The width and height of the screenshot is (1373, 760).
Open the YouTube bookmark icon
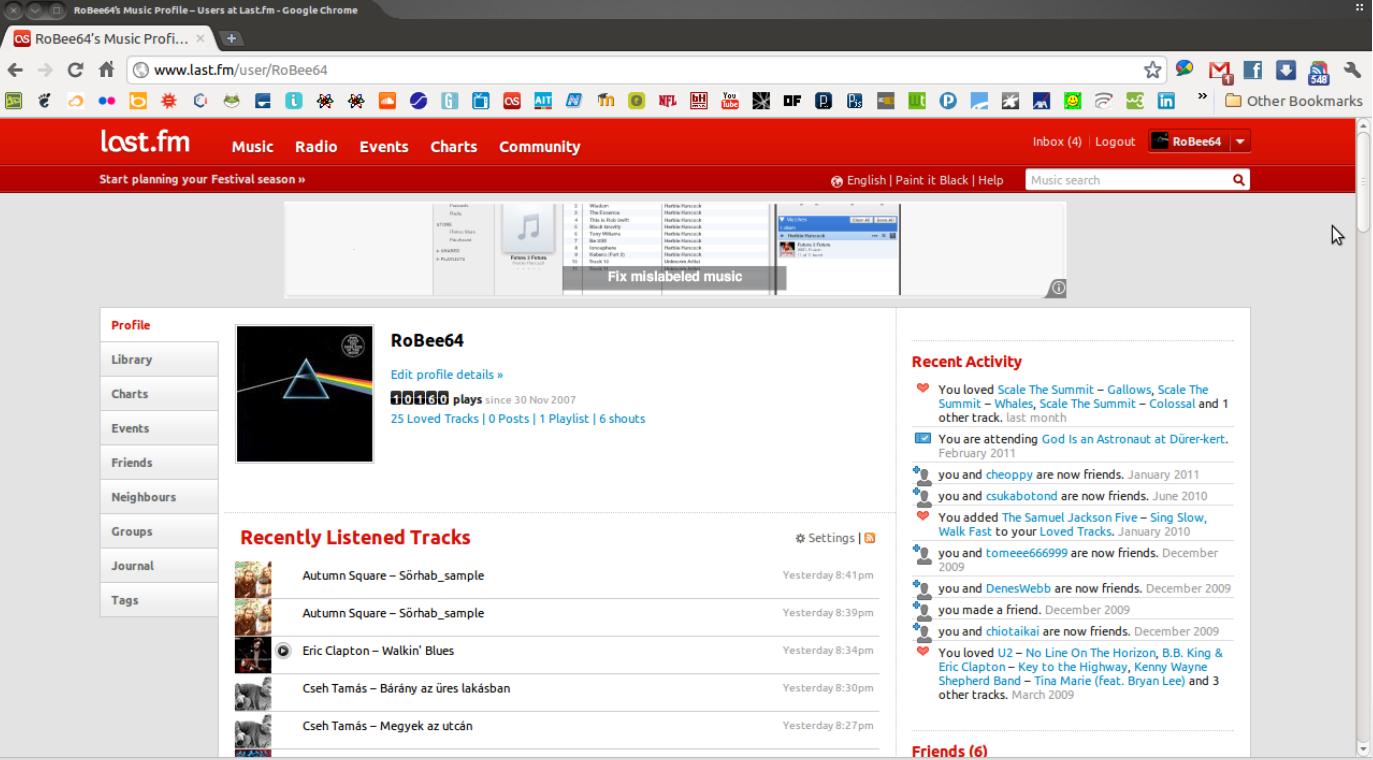pyautogui.click(x=729, y=101)
